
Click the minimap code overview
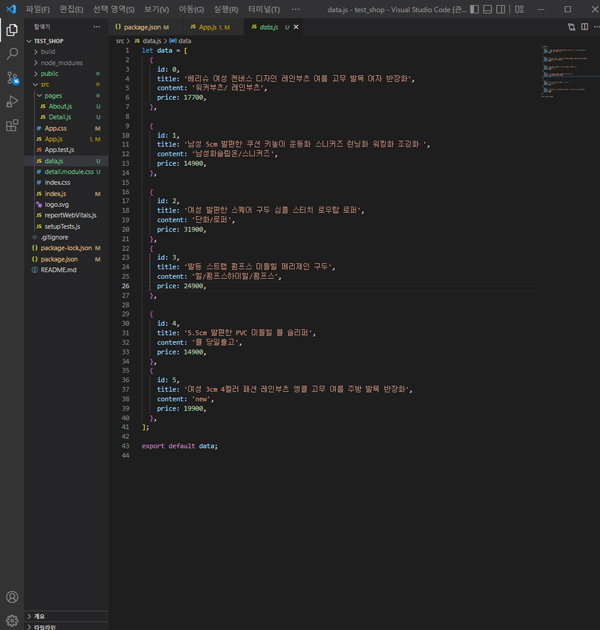(567, 72)
